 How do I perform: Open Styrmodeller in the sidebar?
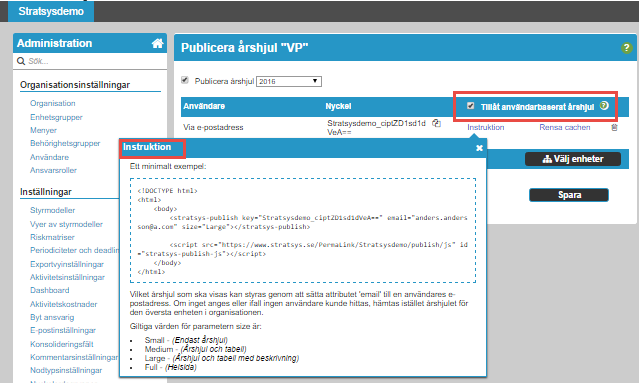click(x=52, y=210)
